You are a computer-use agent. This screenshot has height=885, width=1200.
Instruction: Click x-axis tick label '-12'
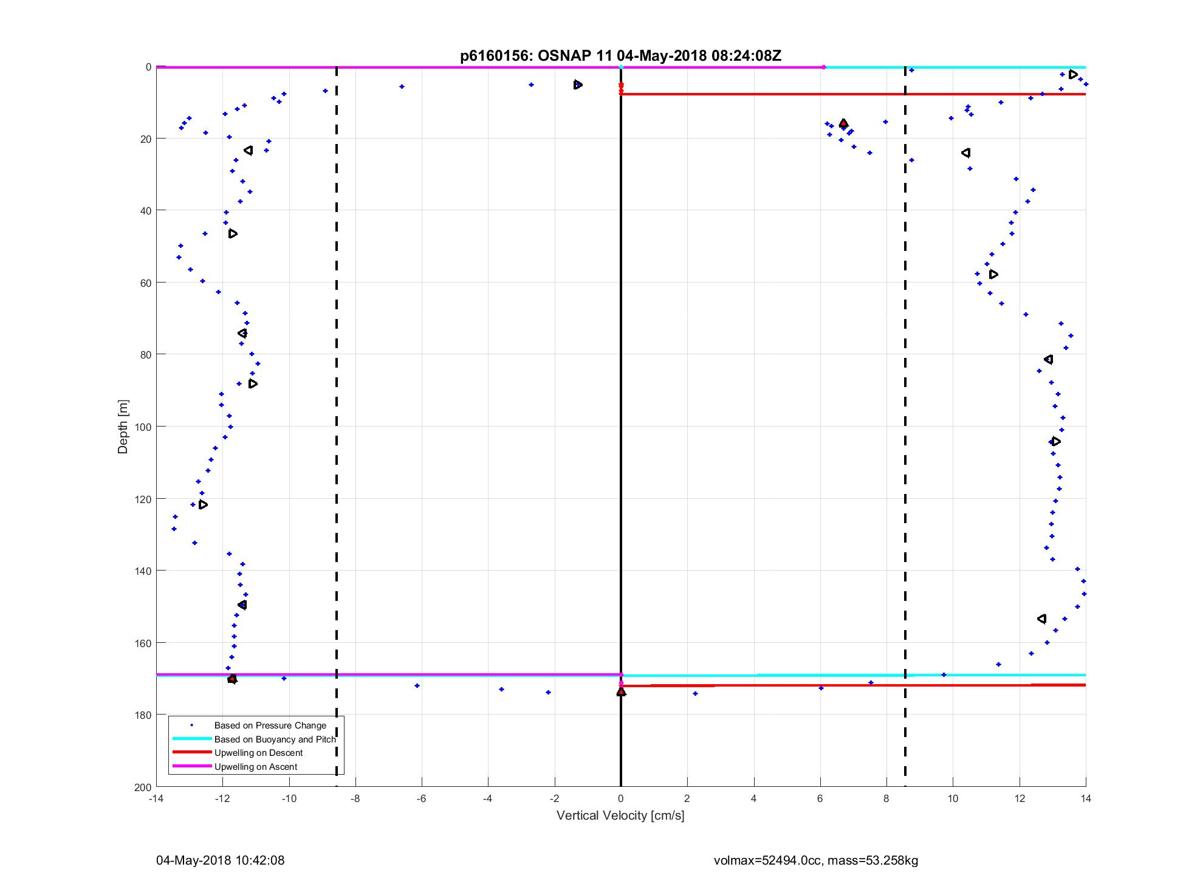[x=222, y=798]
